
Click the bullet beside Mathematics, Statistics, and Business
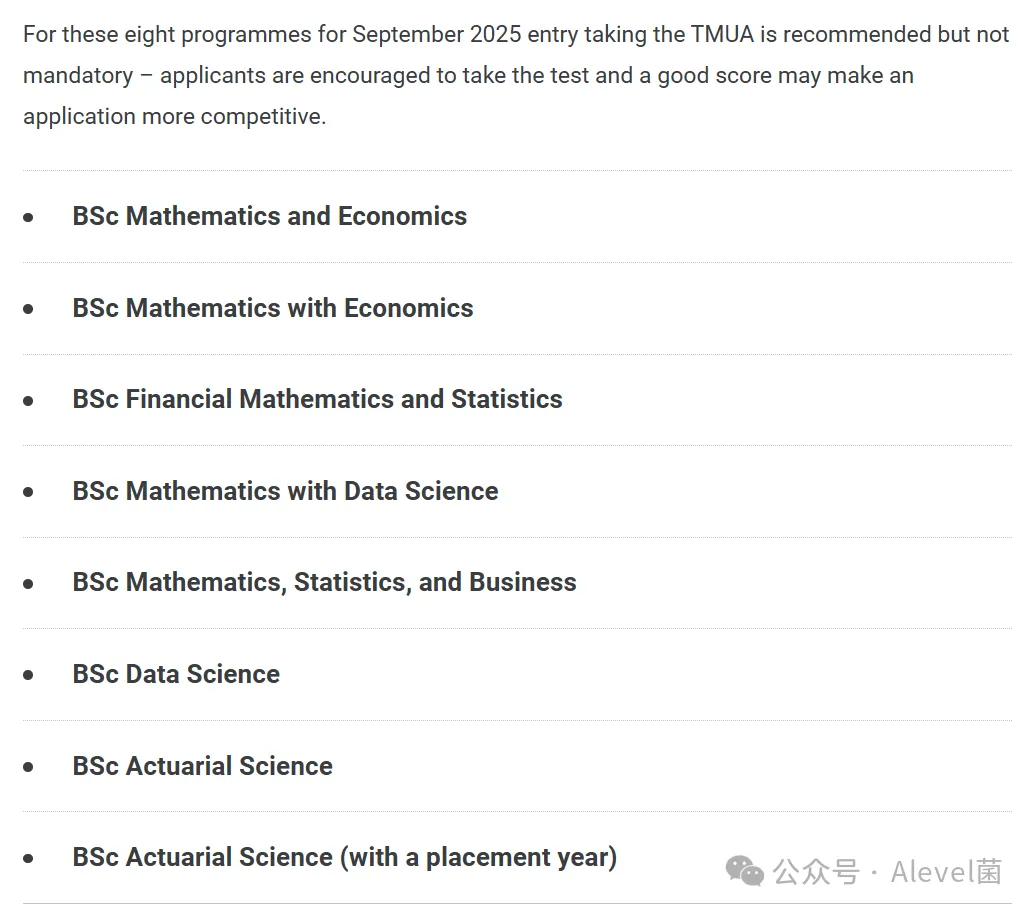(29, 583)
